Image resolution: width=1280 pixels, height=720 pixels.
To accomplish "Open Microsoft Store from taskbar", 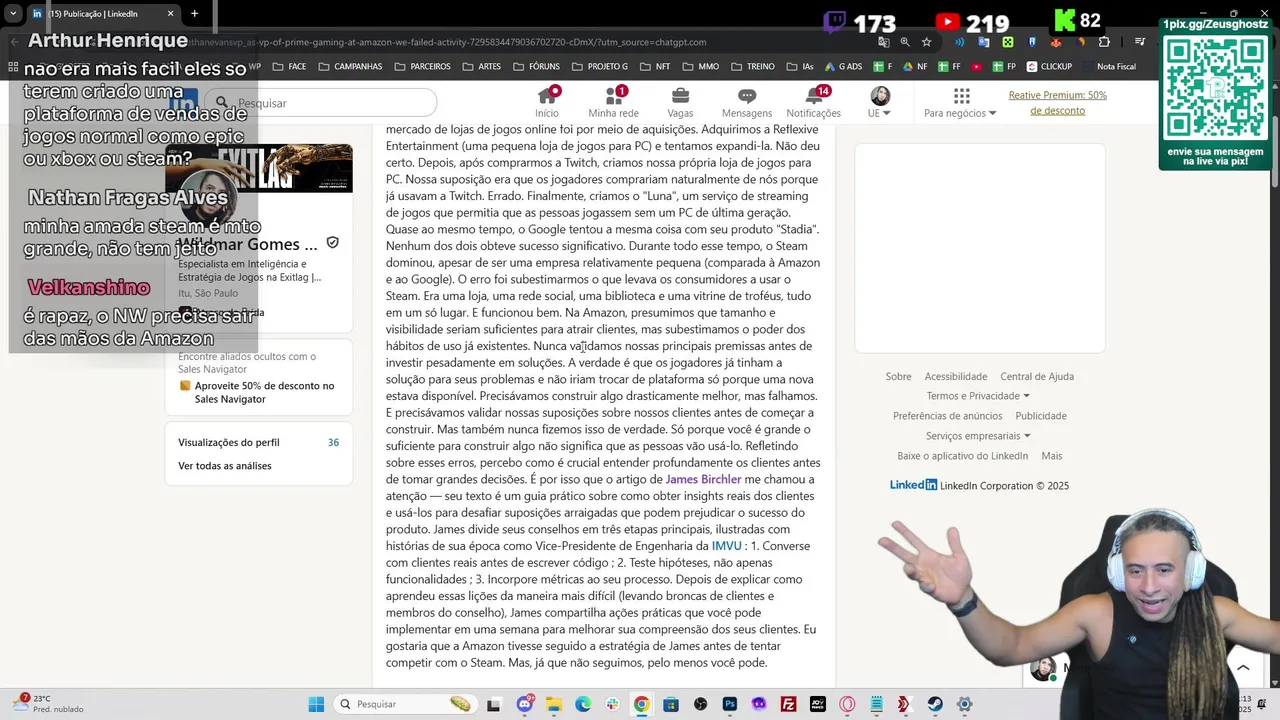I will [671, 704].
